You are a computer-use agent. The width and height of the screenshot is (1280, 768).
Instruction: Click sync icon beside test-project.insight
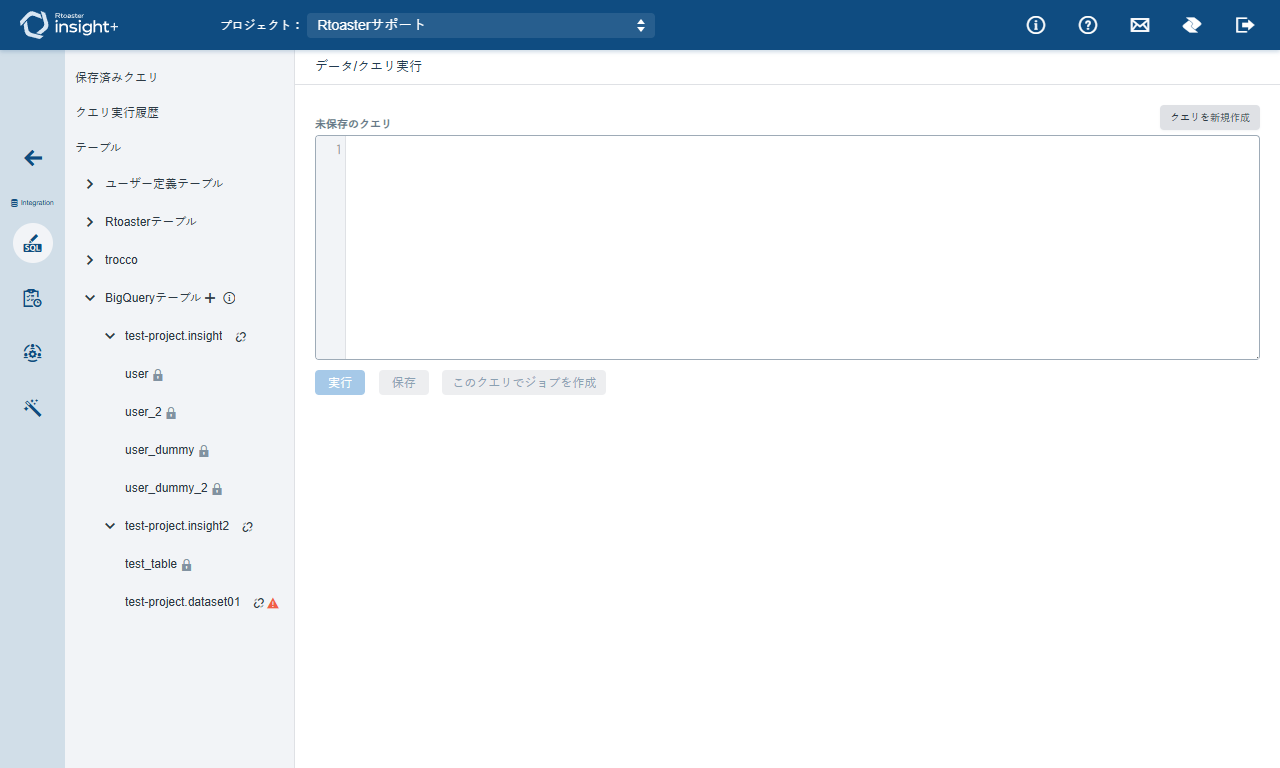pos(241,337)
